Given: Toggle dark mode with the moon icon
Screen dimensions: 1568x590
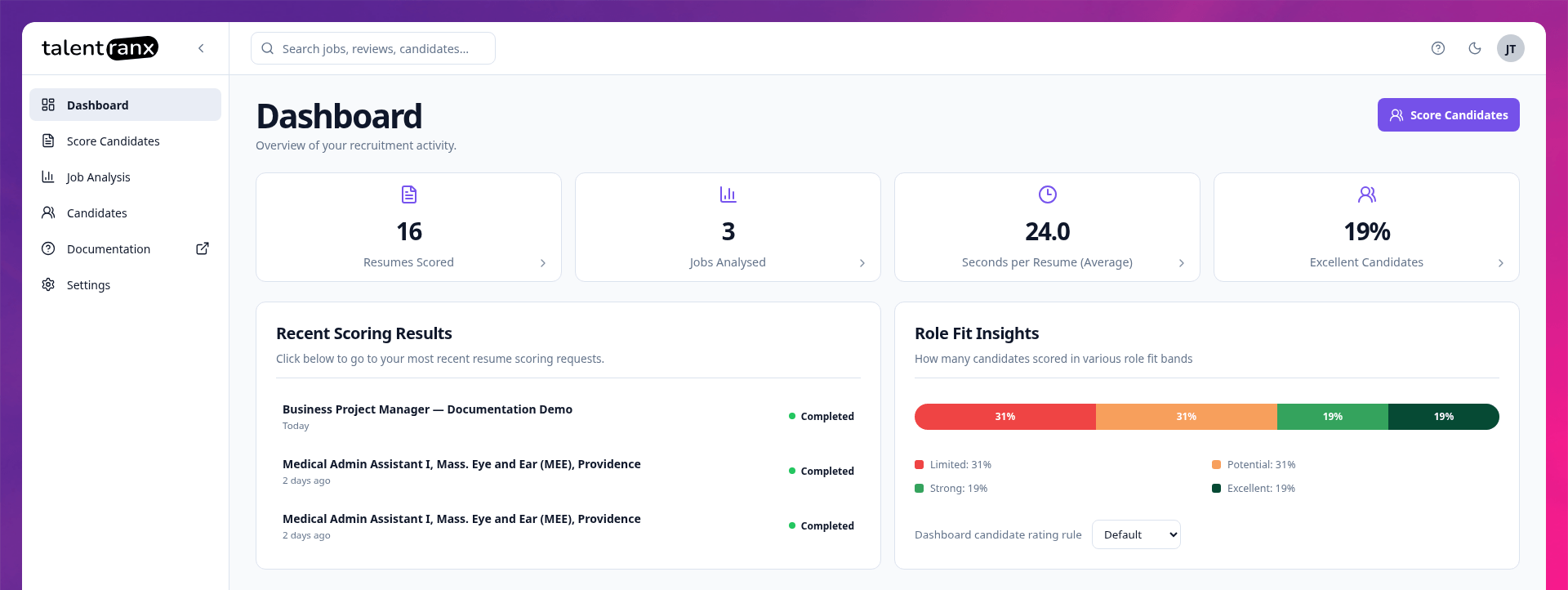Looking at the screenshot, I should (x=1475, y=48).
